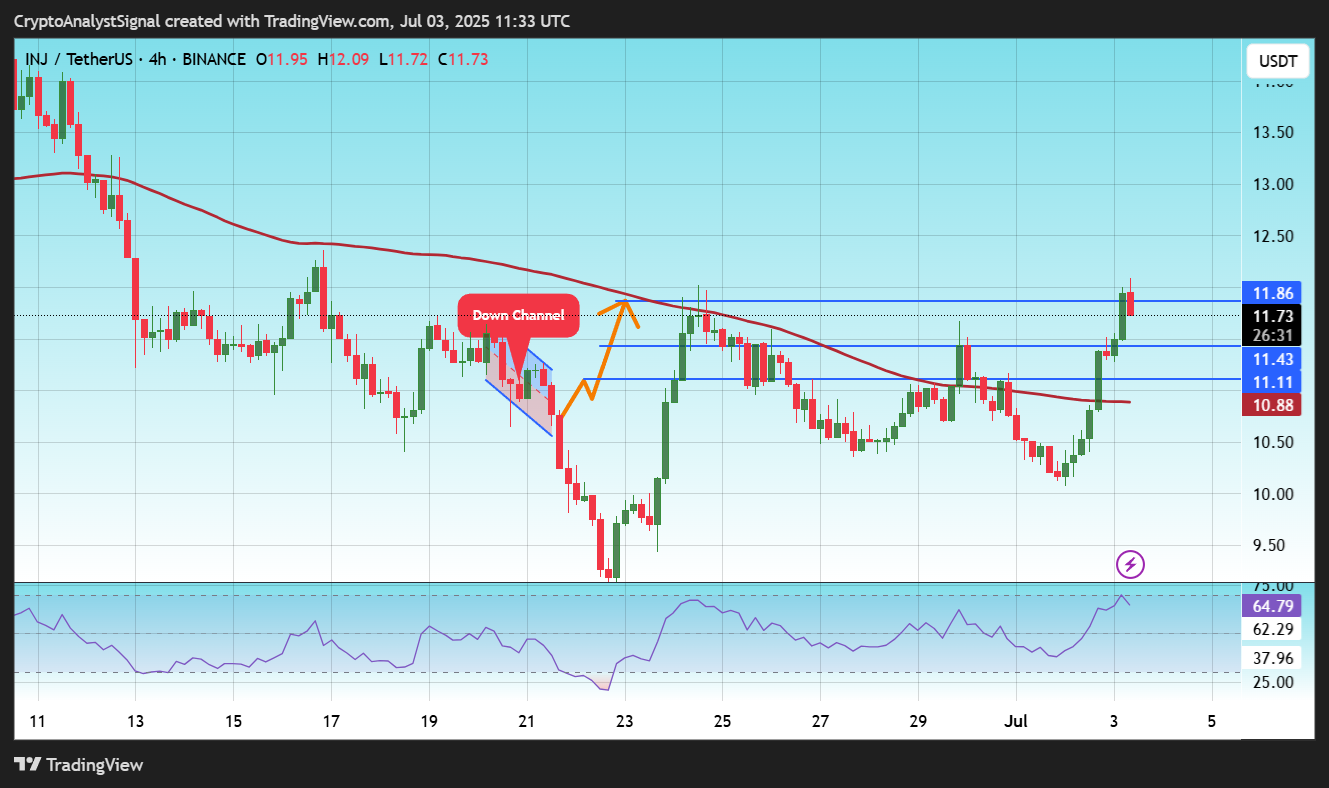Click the 12.50 price axis label

pos(1274,236)
